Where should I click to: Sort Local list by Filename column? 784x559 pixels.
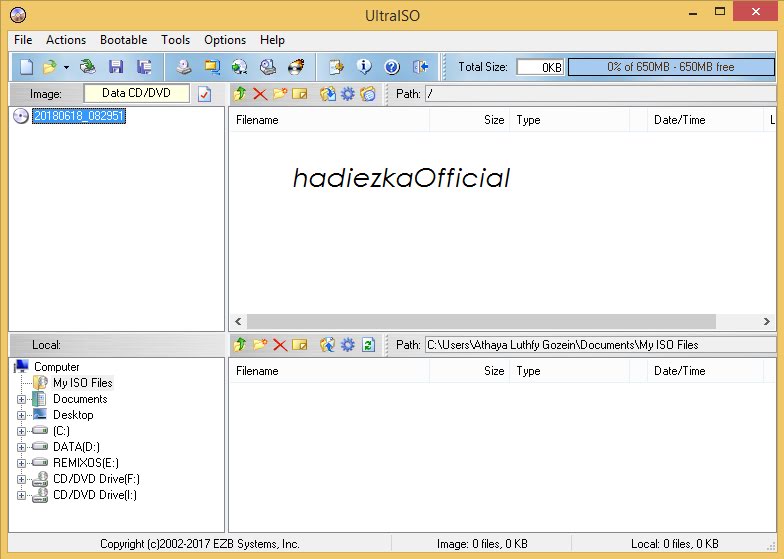(x=329, y=371)
